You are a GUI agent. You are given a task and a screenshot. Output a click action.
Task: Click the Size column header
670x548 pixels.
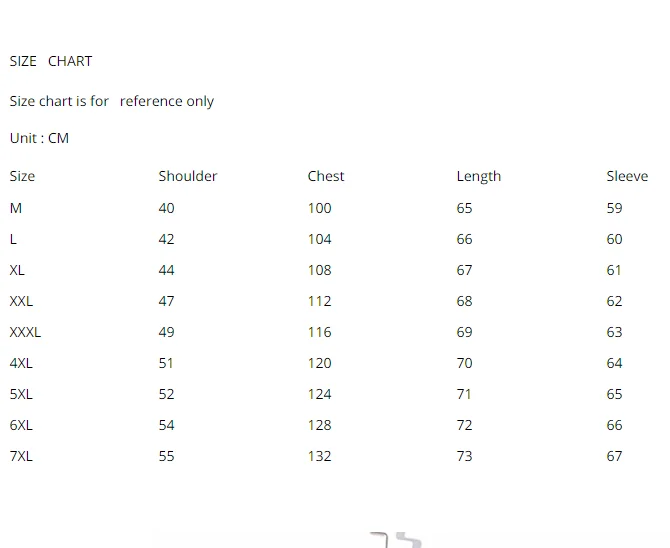(x=22, y=176)
